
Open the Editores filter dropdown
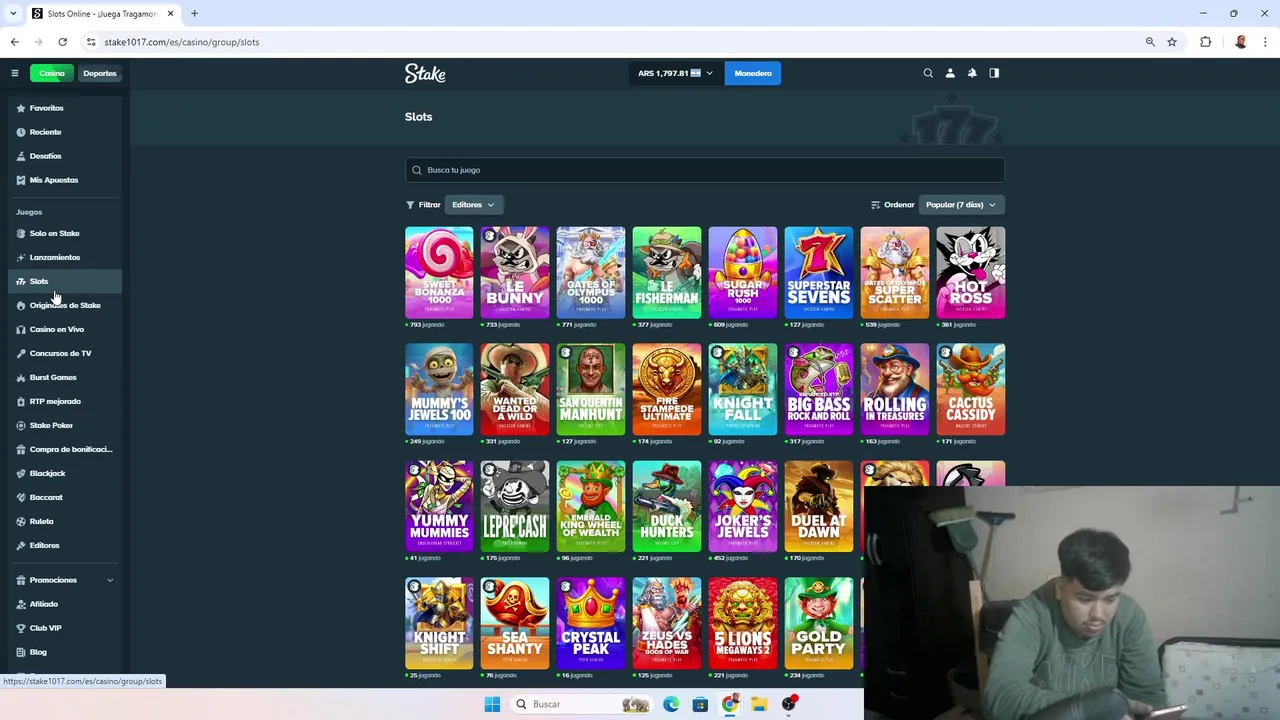473,205
